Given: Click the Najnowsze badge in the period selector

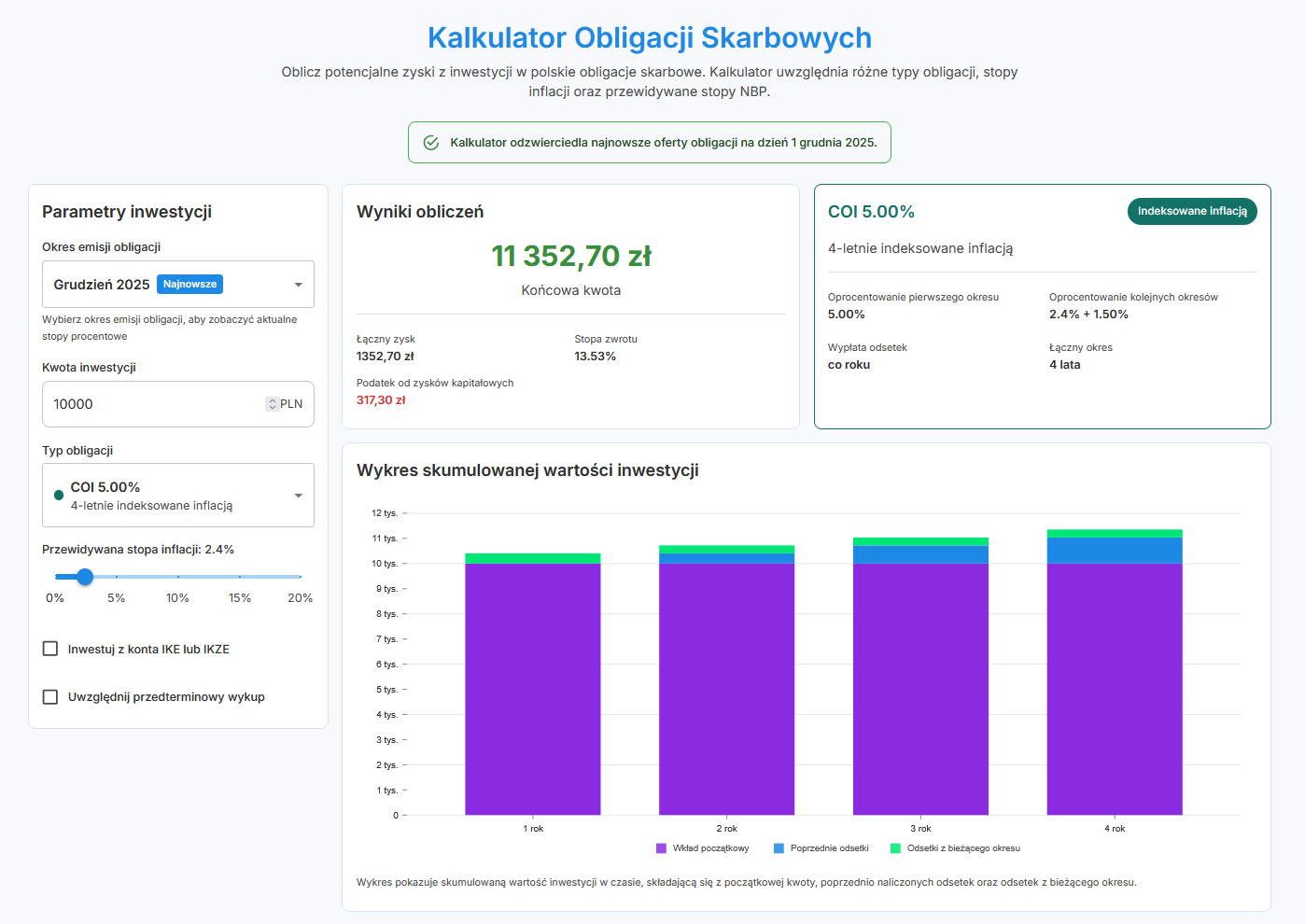Looking at the screenshot, I should [189, 284].
